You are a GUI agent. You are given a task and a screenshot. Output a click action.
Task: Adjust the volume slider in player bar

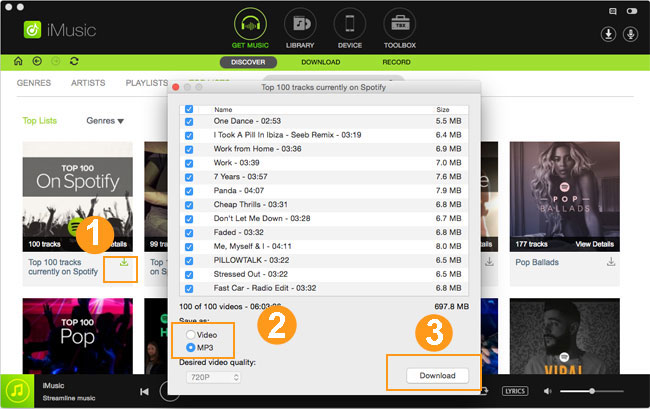(x=592, y=391)
